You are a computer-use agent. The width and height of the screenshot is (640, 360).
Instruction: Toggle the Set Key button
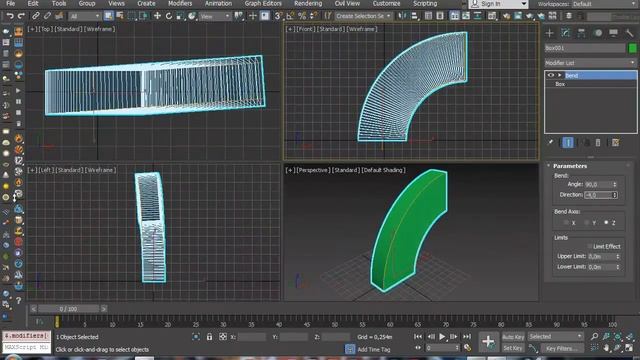[x=513, y=348]
